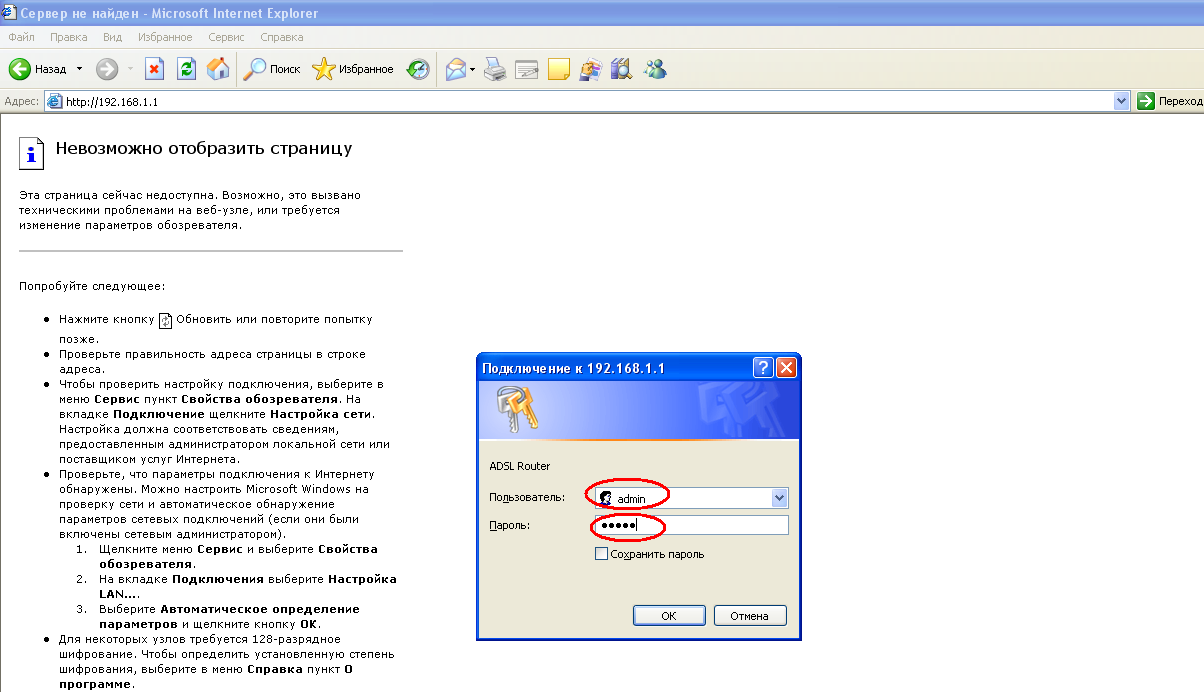
Task: Click the Edit page icon
Action: (x=527, y=69)
